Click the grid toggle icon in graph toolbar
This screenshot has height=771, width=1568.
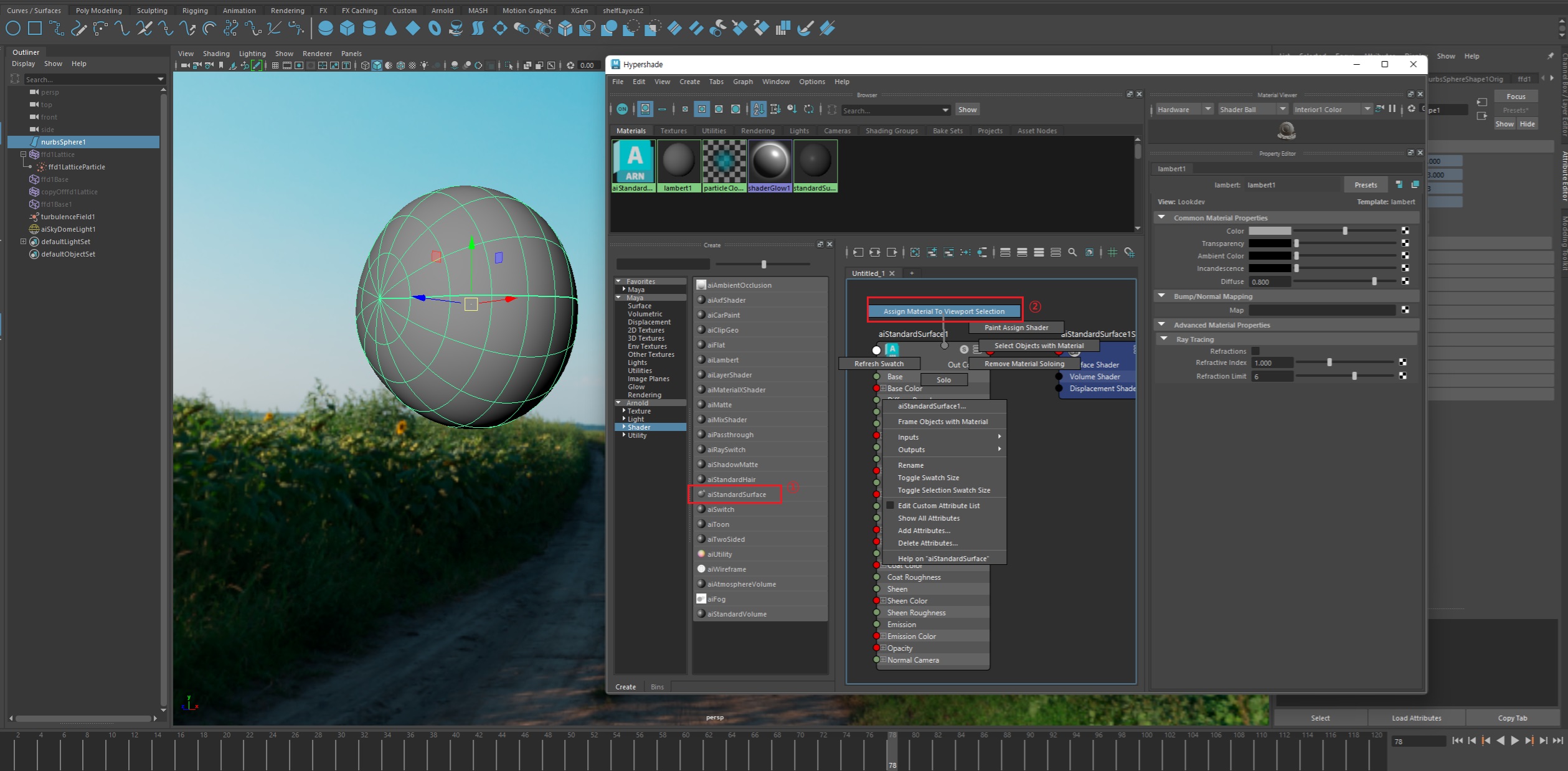pos(1112,252)
